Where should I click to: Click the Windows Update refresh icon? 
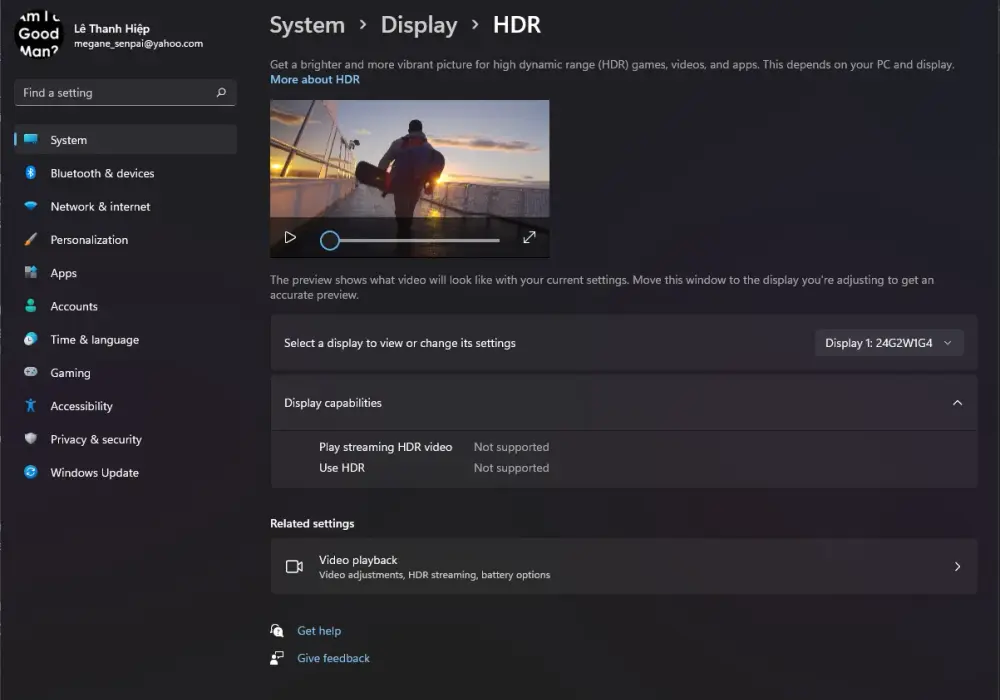pyautogui.click(x=31, y=472)
